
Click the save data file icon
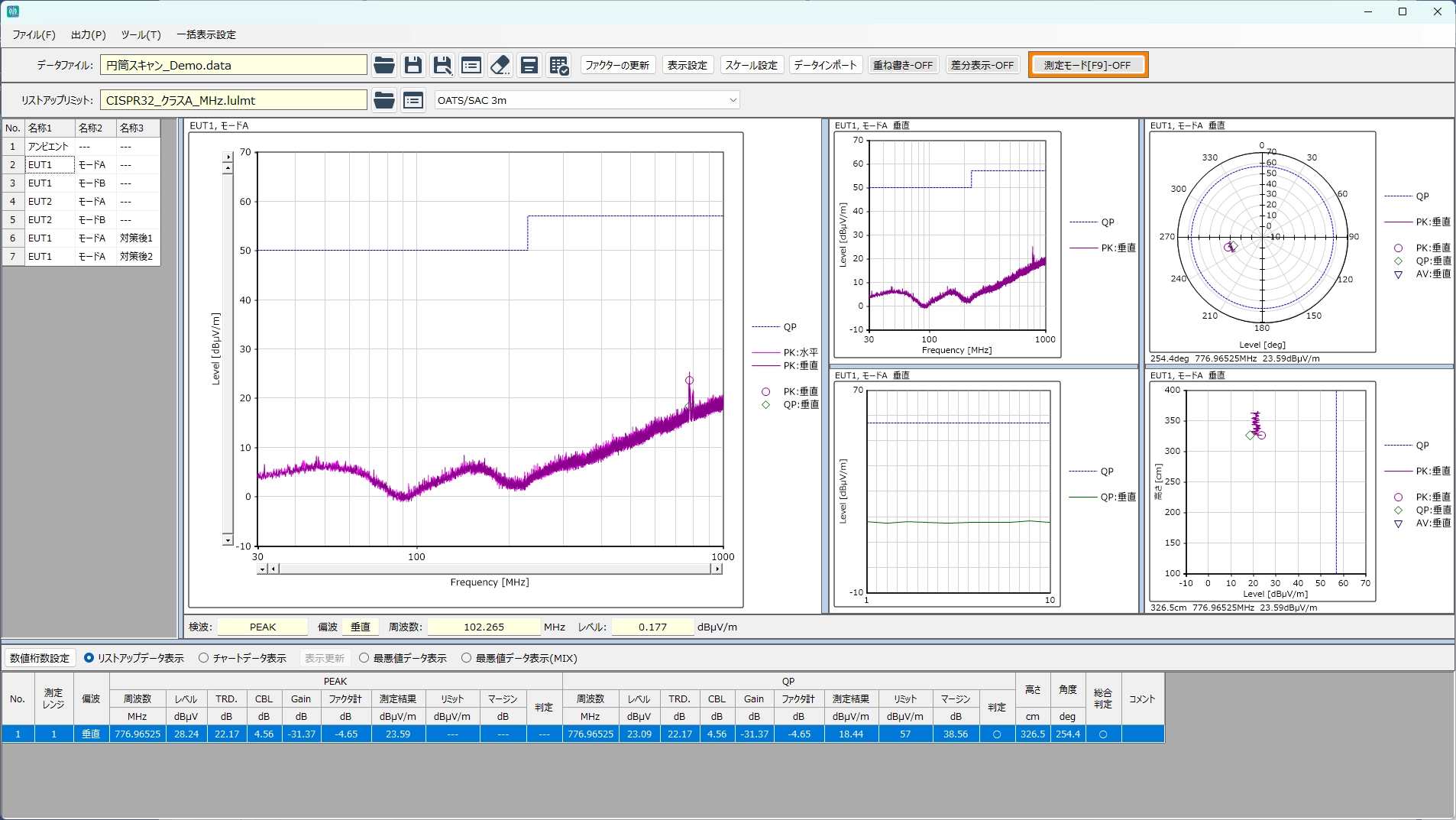point(413,66)
